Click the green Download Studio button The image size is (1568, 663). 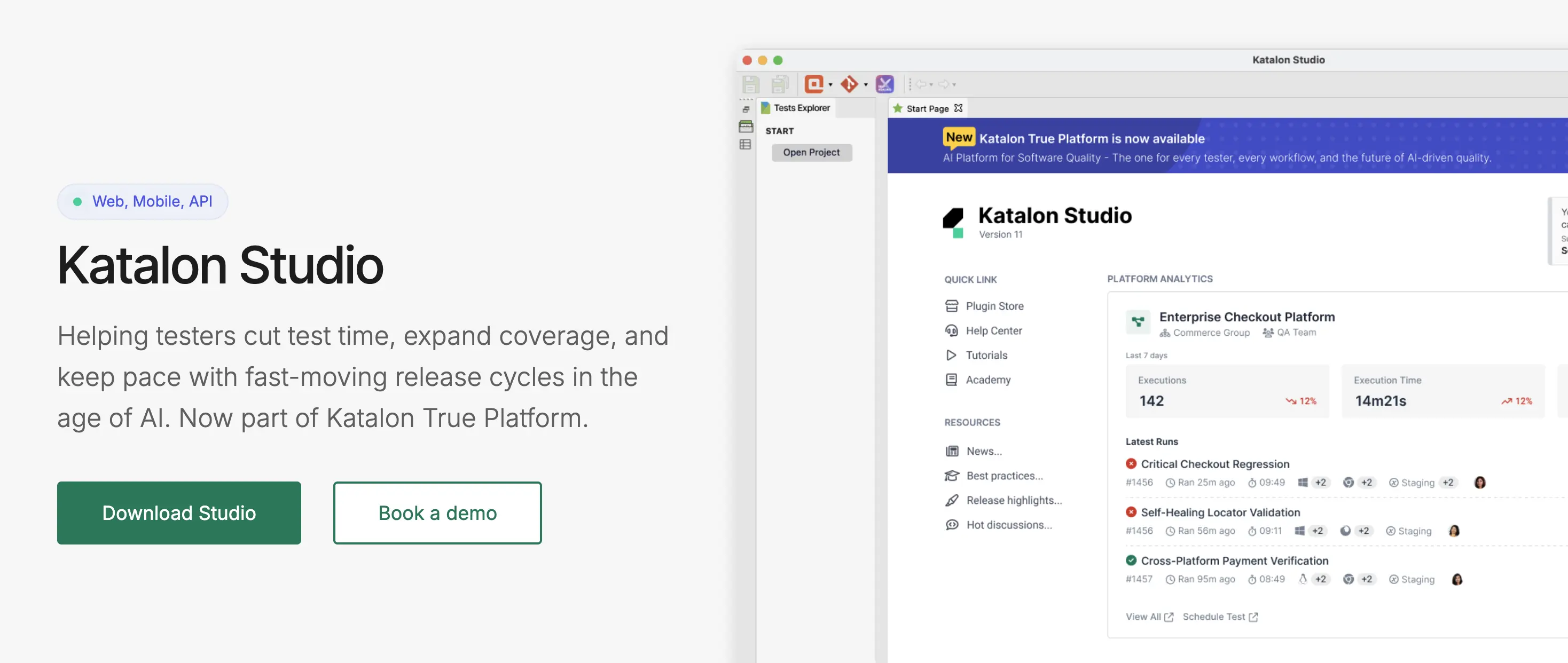click(179, 513)
